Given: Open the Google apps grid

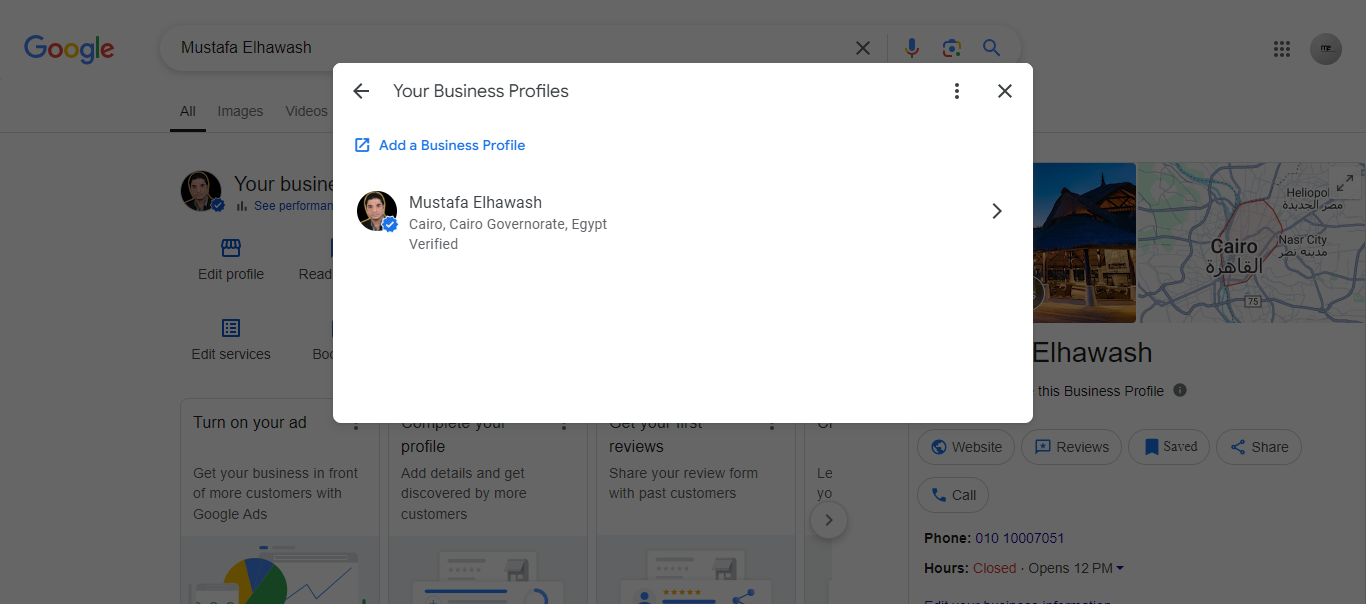Looking at the screenshot, I should tap(1282, 48).
